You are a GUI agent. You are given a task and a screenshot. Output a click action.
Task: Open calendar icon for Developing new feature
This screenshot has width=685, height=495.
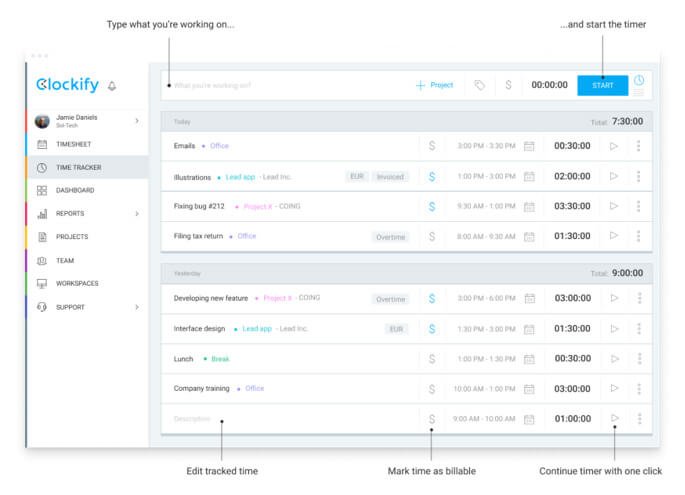529,298
